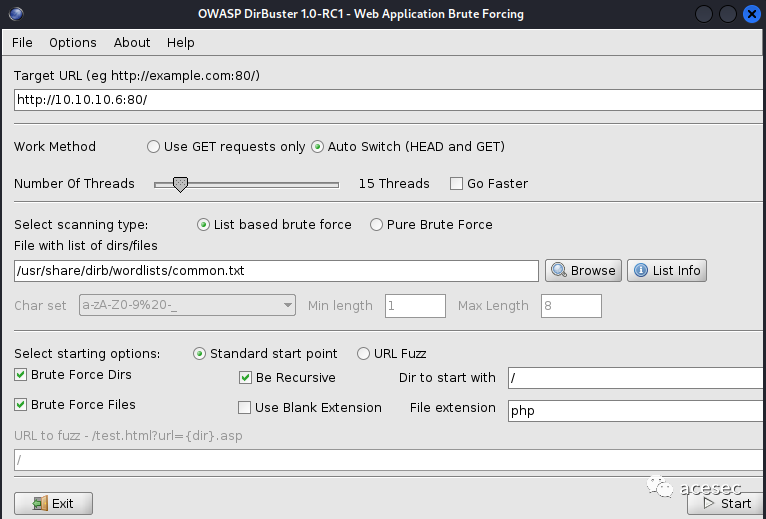Select List based brute force radio
Viewport: 766px width, 519px height.
tap(203, 225)
